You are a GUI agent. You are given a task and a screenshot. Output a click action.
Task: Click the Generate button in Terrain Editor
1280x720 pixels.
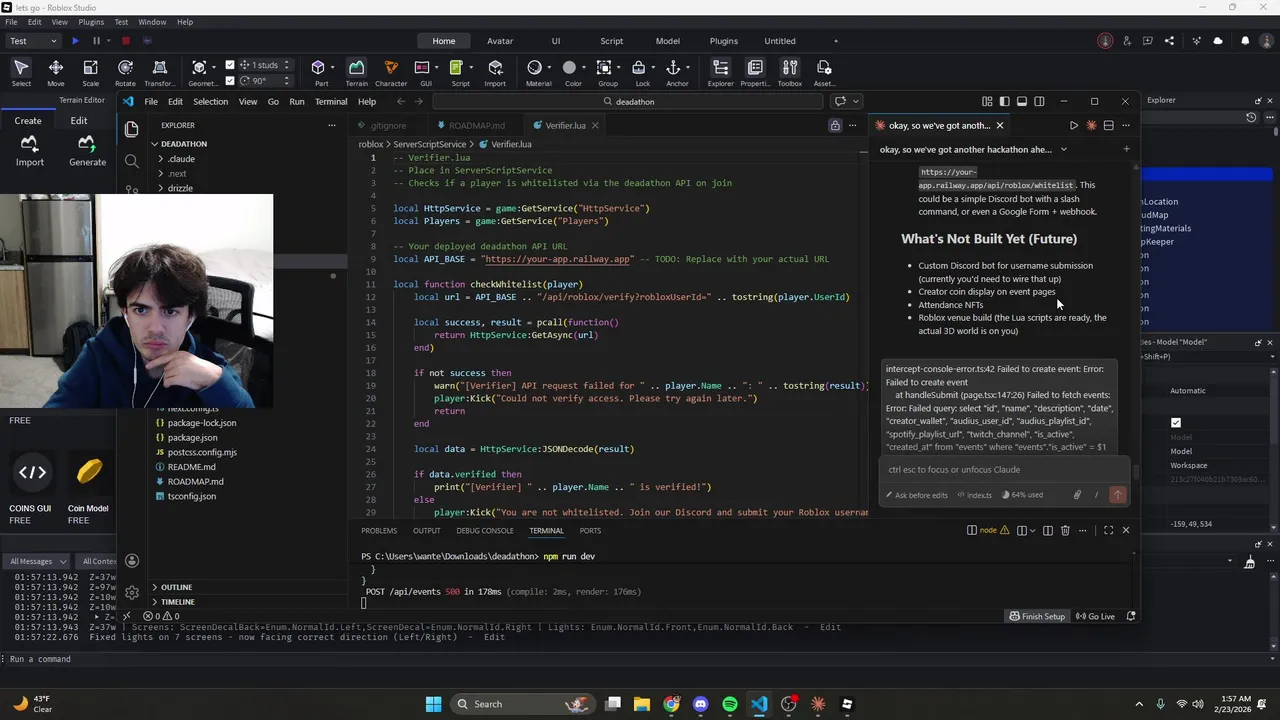(x=87, y=151)
